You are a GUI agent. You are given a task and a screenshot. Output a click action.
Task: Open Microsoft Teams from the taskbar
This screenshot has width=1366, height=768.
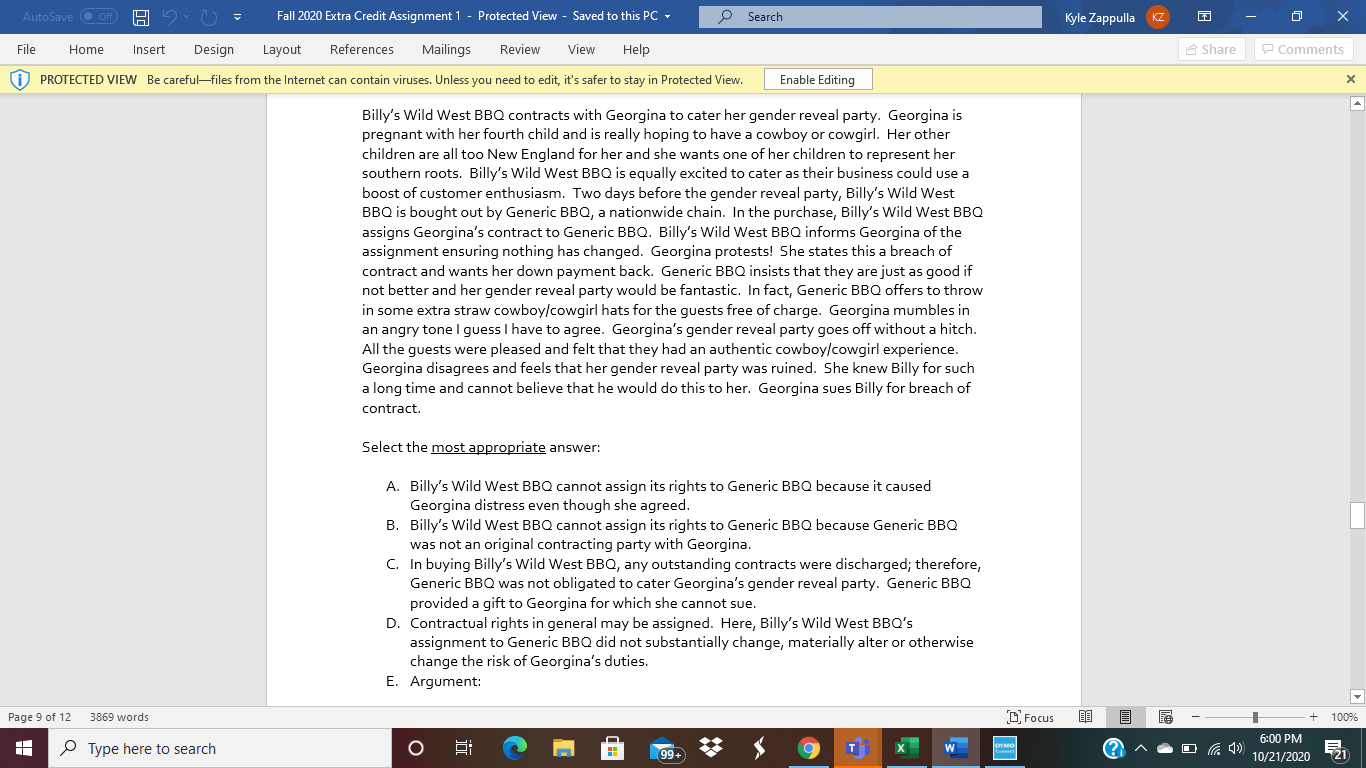click(x=858, y=748)
